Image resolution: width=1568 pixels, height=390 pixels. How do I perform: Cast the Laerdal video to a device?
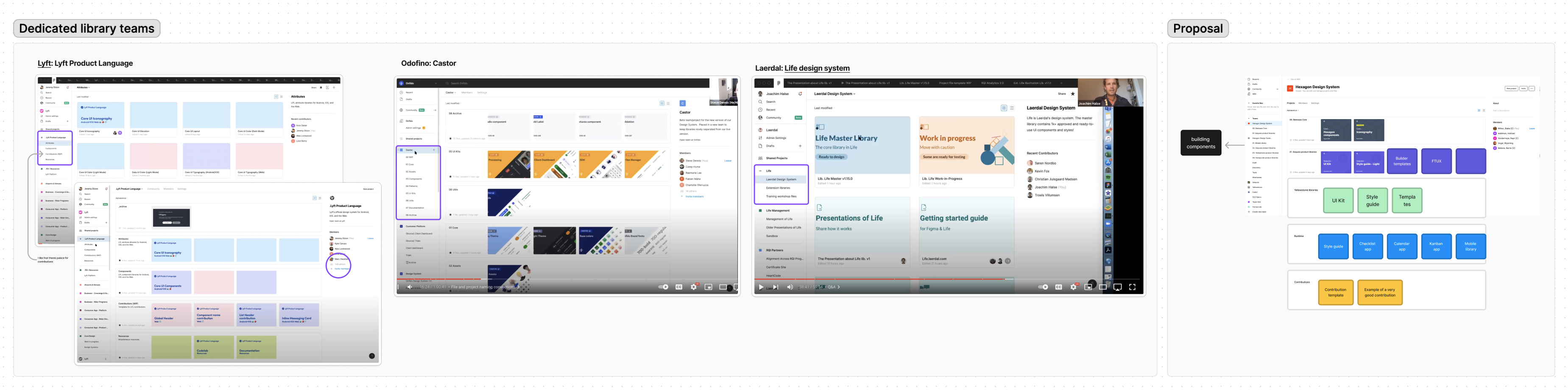pos(1118,287)
